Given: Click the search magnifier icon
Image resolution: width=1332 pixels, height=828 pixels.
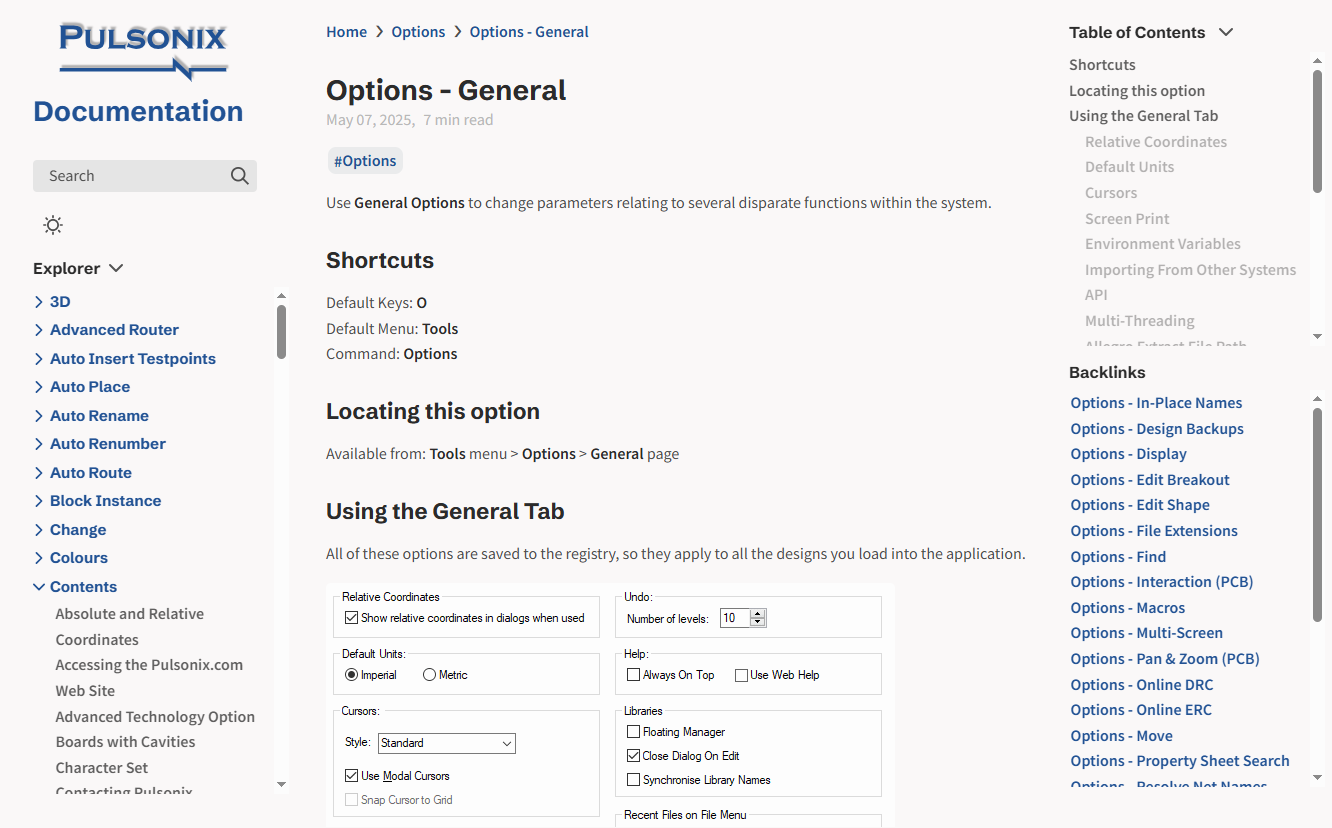Looking at the screenshot, I should (x=240, y=176).
